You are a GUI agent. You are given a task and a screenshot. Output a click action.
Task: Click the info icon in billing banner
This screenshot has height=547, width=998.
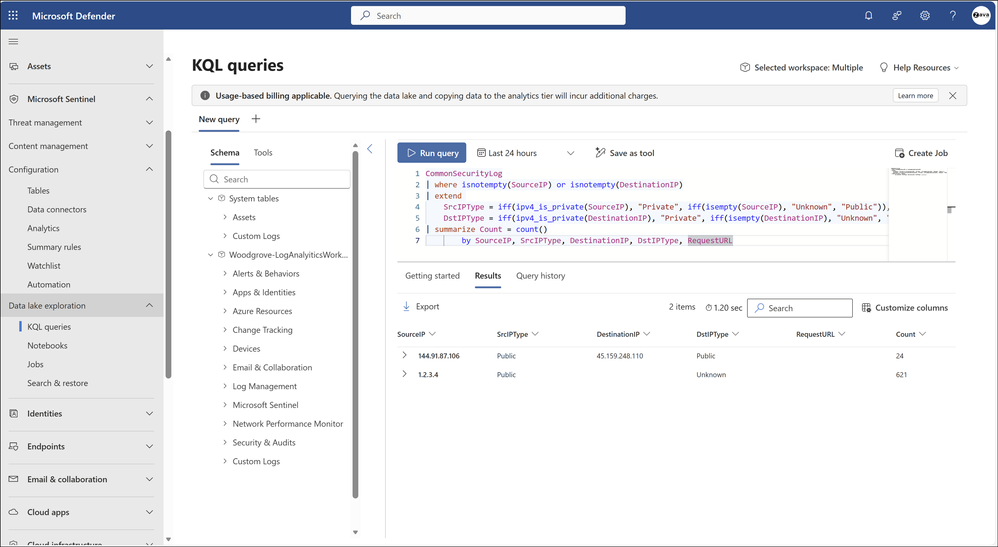(x=205, y=96)
